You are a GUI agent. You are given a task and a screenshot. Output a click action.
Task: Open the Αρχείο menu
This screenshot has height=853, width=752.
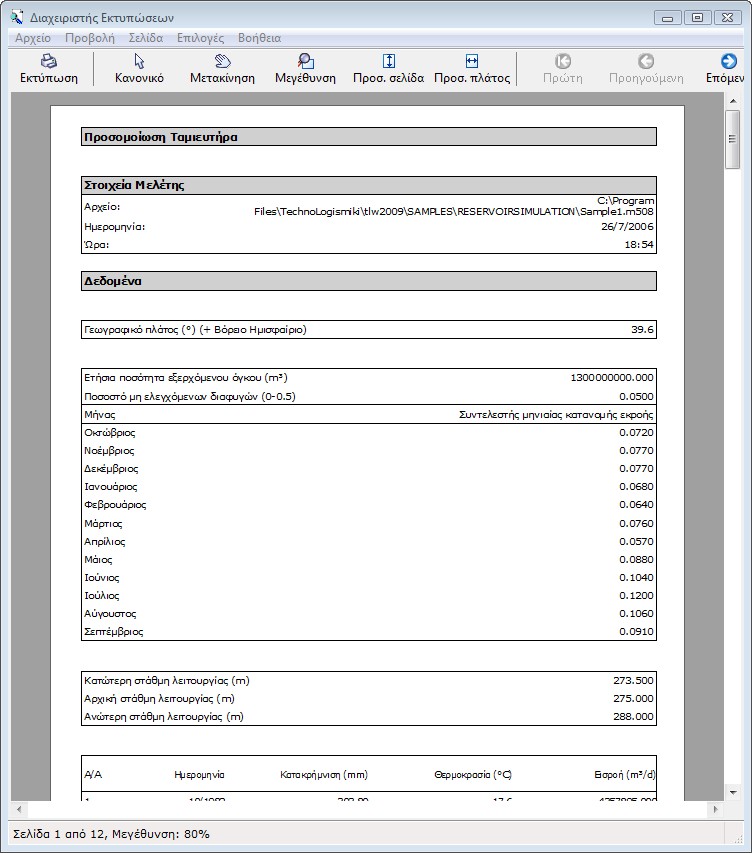tap(33, 38)
